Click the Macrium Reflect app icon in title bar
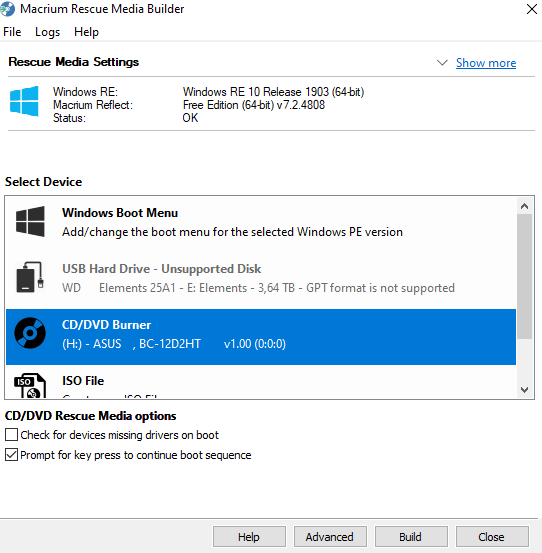This screenshot has height=553, width=542. [x=7, y=9]
